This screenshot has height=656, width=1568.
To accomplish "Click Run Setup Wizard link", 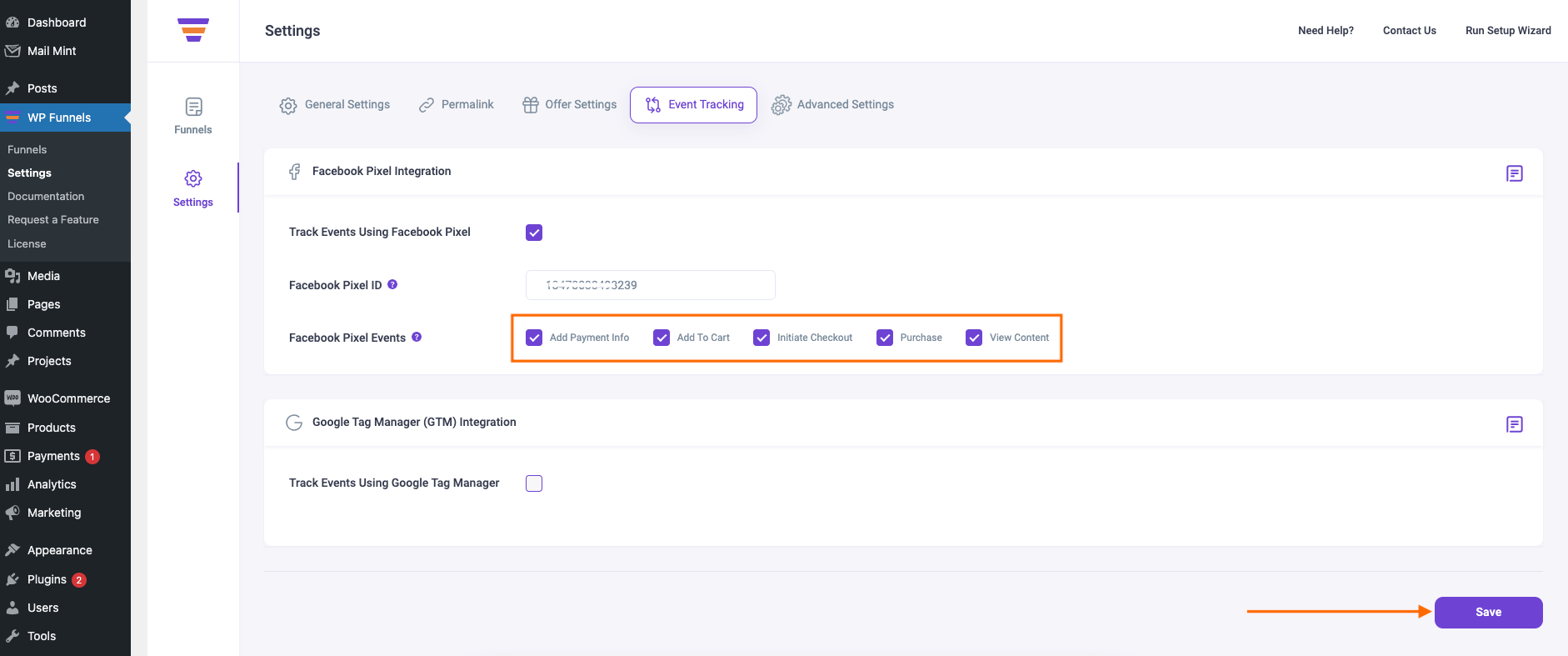I will pyautogui.click(x=1508, y=31).
